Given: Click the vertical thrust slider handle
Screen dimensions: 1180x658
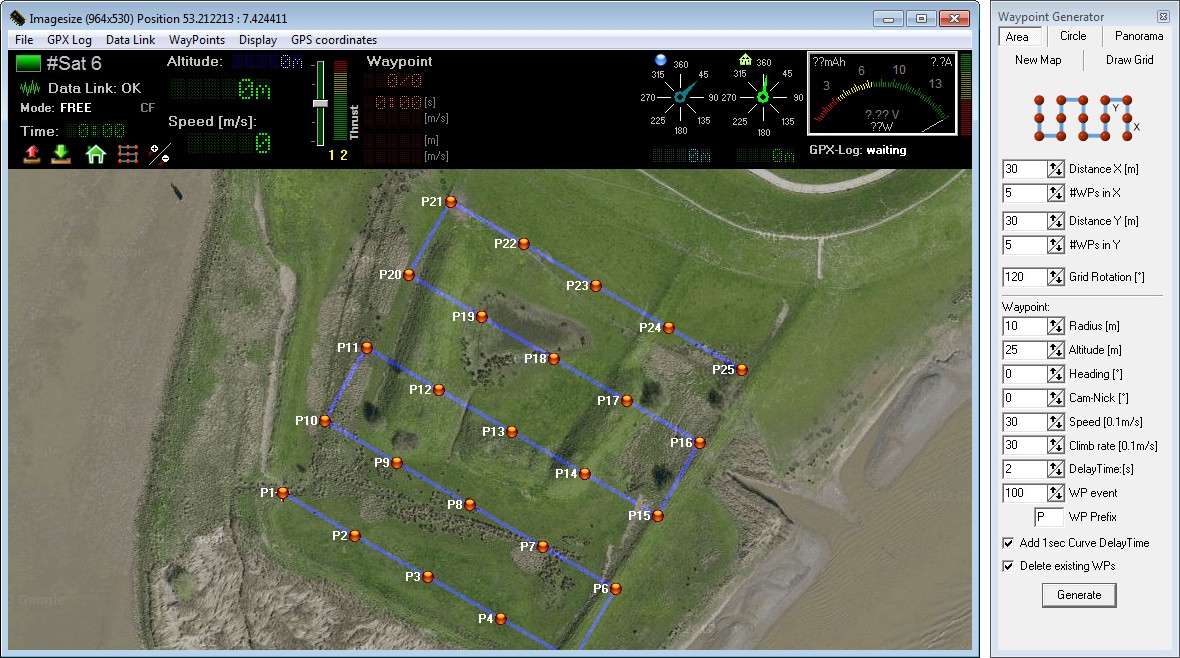Looking at the screenshot, I should point(320,103).
